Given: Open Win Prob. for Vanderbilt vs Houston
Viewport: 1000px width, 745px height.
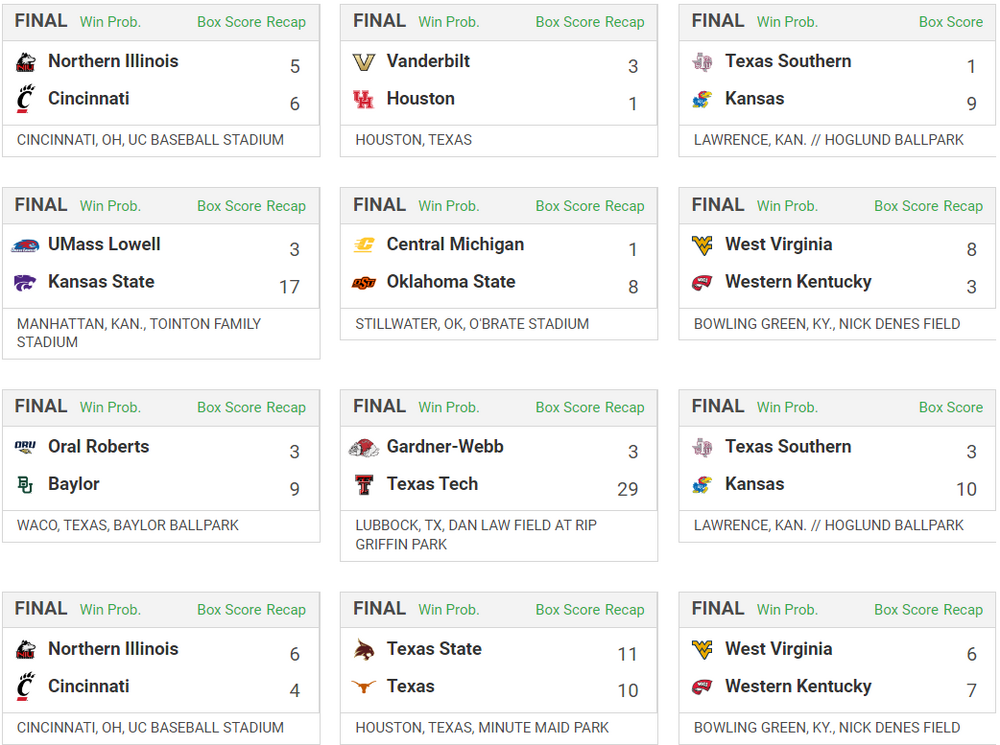Looking at the screenshot, I should 449,22.
